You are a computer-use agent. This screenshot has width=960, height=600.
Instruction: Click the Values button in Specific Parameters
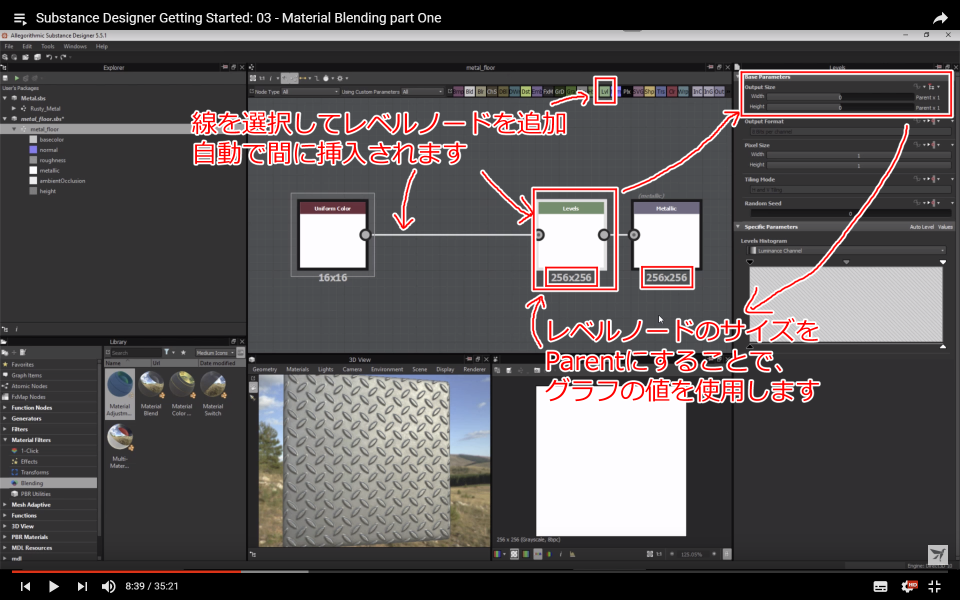[945, 227]
